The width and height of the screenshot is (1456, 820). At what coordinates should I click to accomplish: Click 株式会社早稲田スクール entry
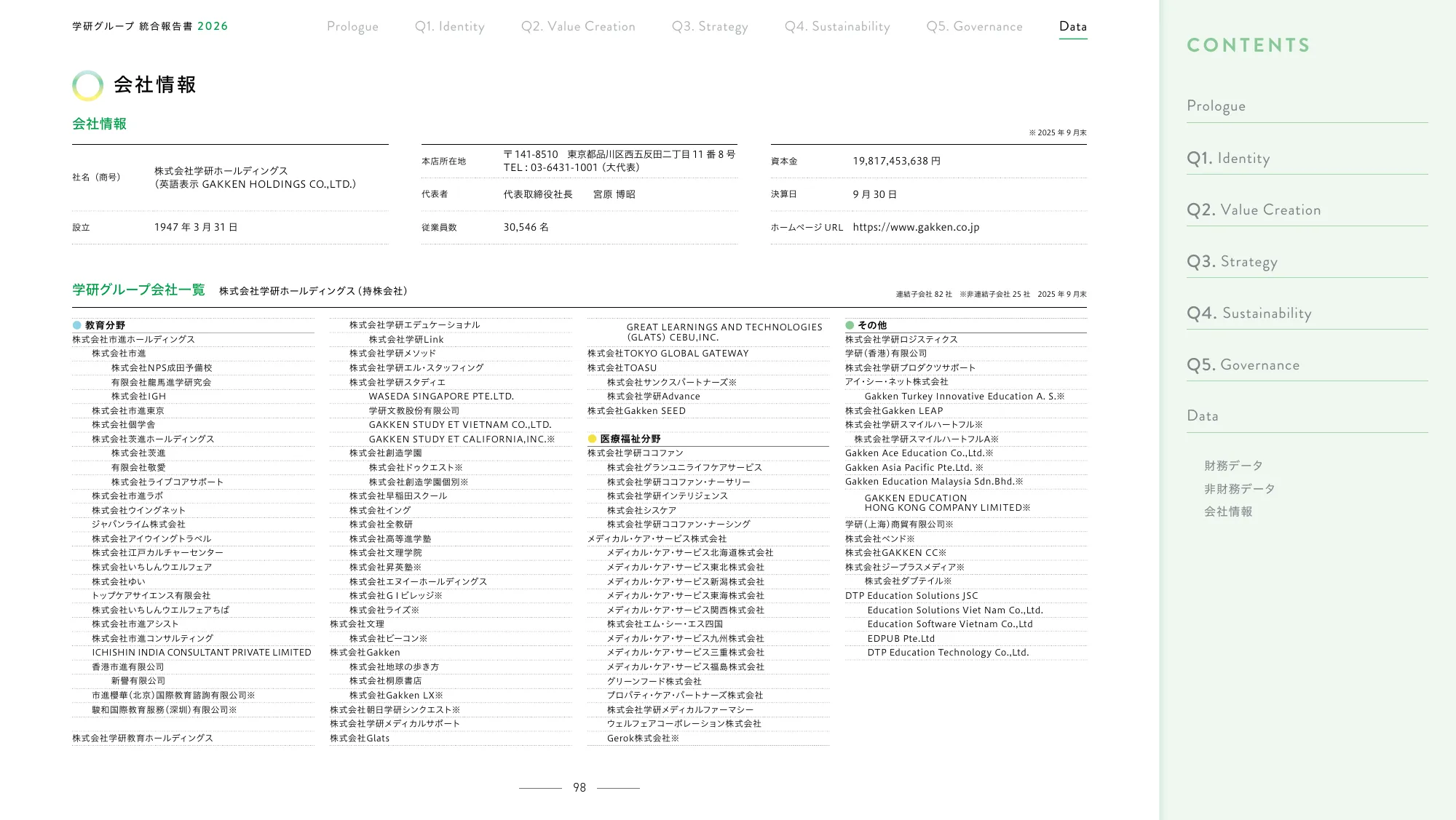(398, 496)
